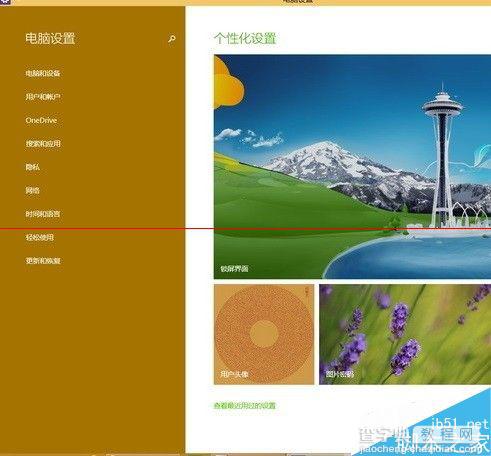Open 轻松使用 settings
The height and width of the screenshot is (456, 491).
(x=40, y=237)
